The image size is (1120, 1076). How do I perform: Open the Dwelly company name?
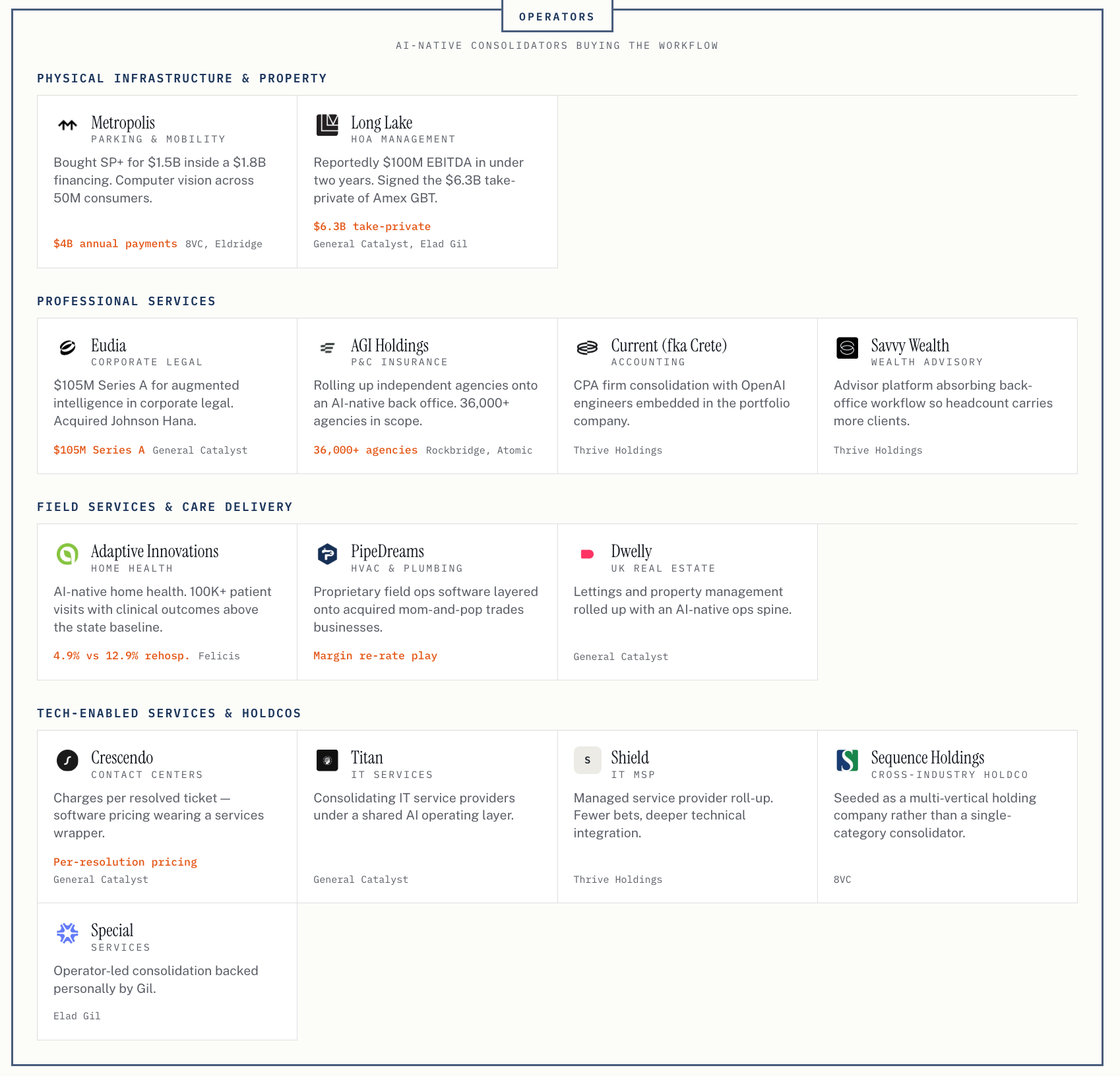coord(631,551)
